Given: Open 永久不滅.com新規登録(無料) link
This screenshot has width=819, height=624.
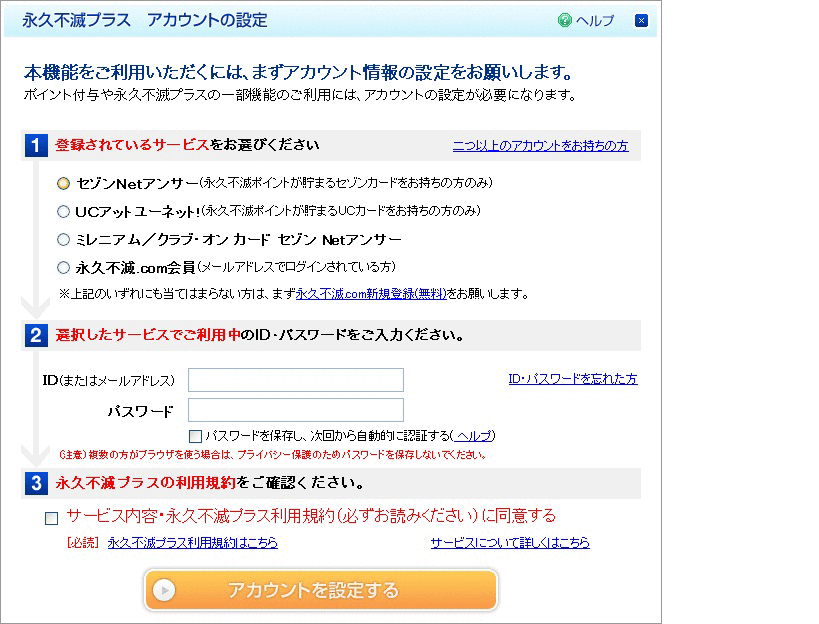Looking at the screenshot, I should pyautogui.click(x=371, y=294).
